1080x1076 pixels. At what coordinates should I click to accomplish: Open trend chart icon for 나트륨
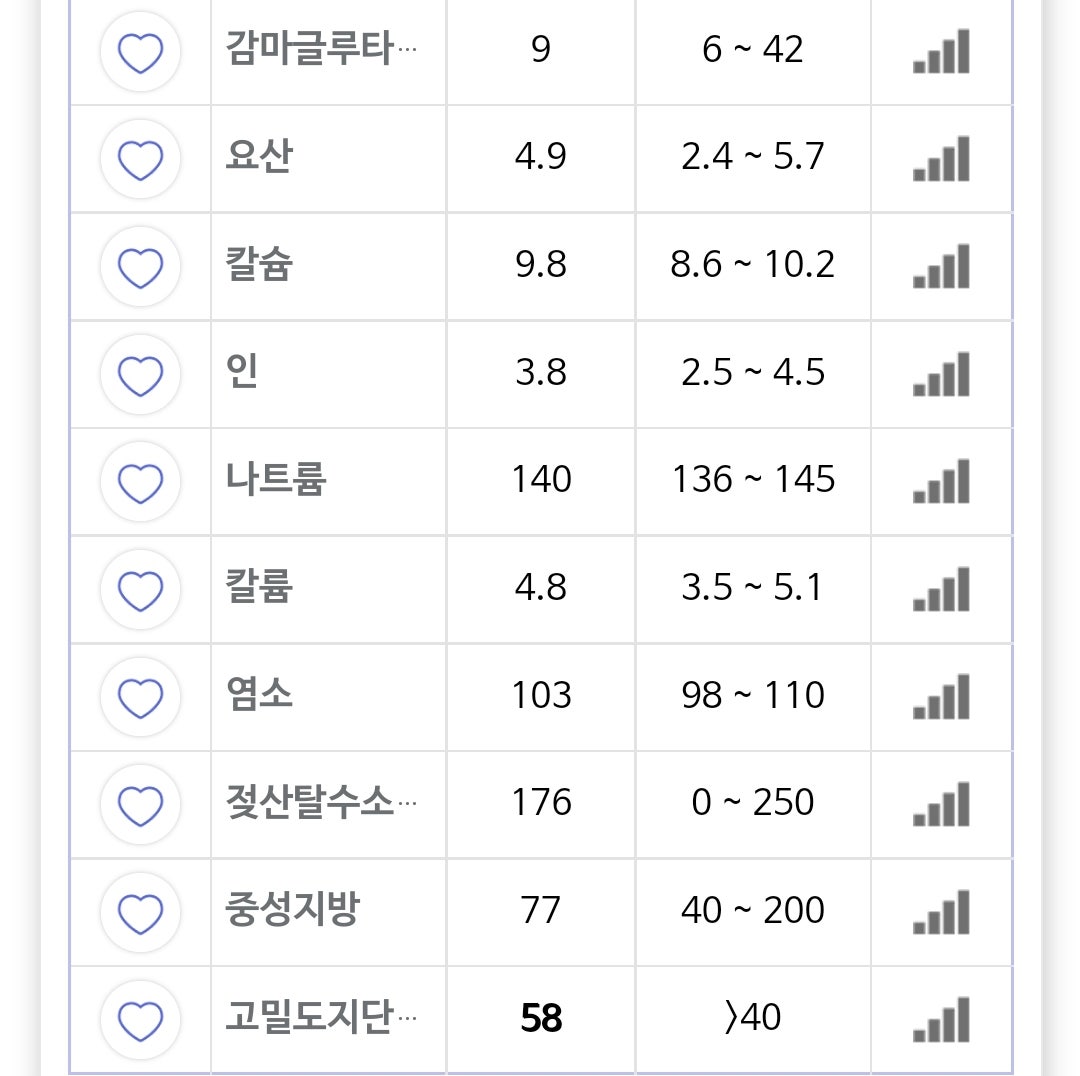[941, 481]
